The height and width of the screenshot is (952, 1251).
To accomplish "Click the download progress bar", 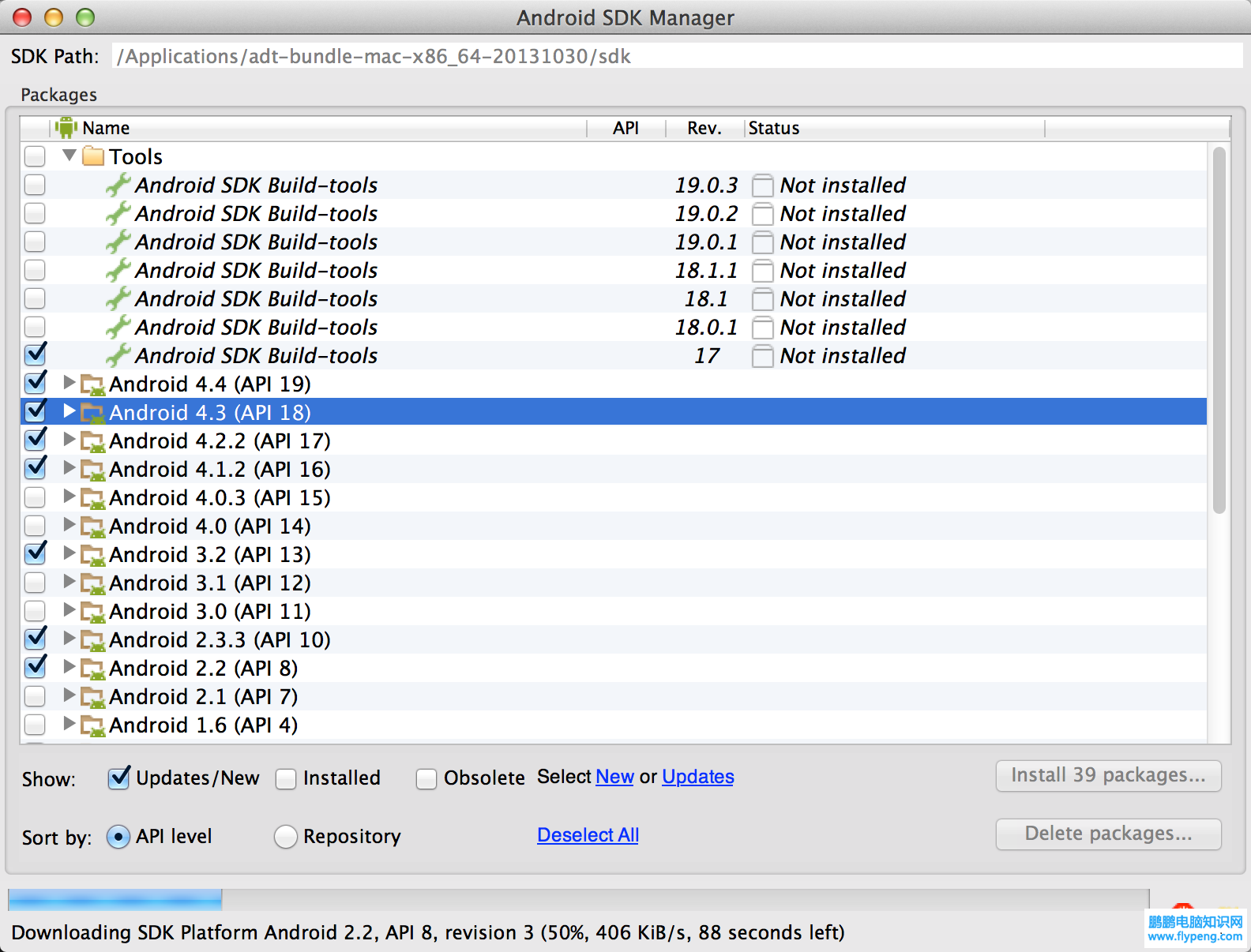I will pyautogui.click(x=578, y=900).
